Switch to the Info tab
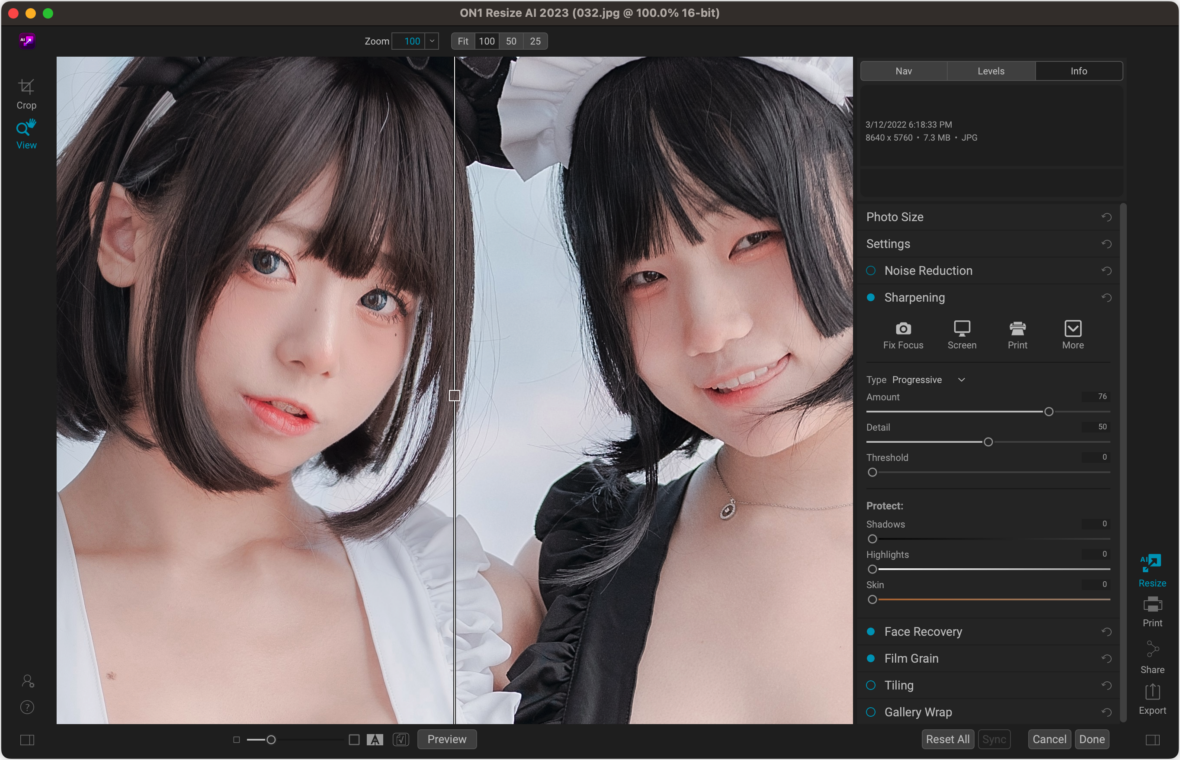Screen dimensions: 1180x760 [x=1079, y=71]
